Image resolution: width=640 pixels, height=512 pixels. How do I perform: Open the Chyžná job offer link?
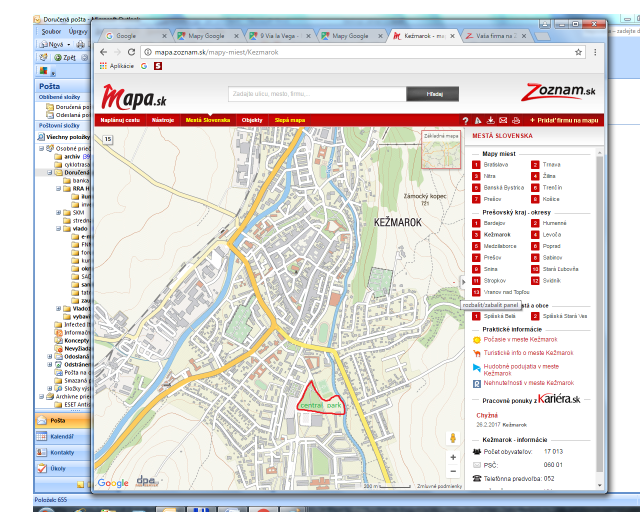pyautogui.click(x=487, y=415)
